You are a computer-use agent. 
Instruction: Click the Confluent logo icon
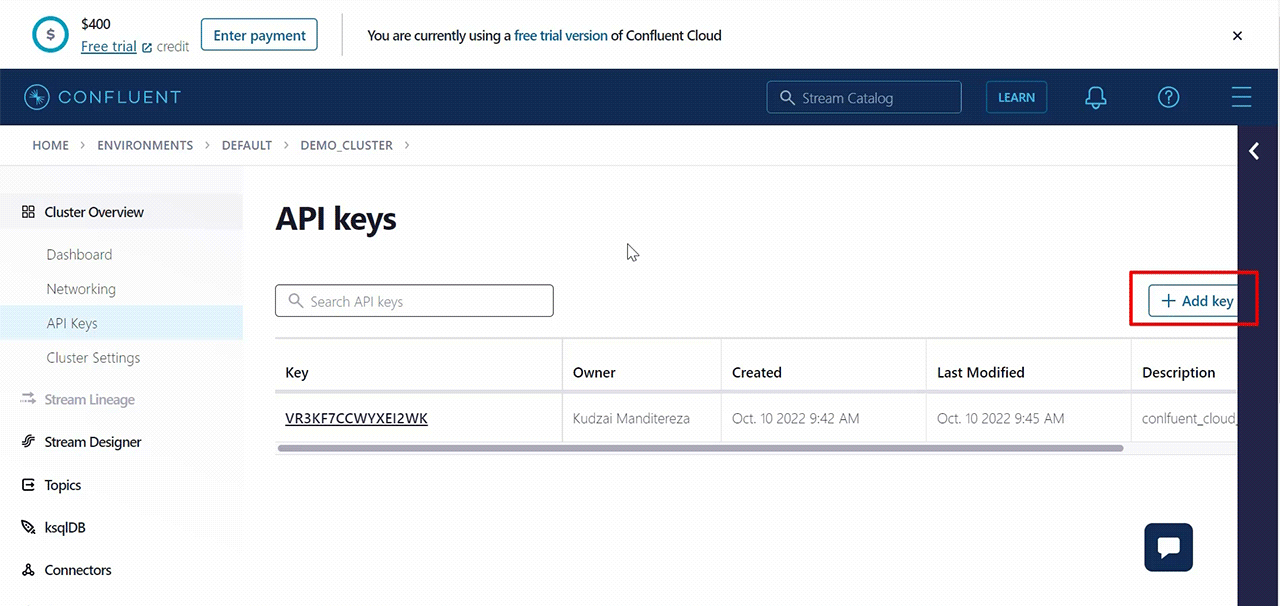click(37, 97)
